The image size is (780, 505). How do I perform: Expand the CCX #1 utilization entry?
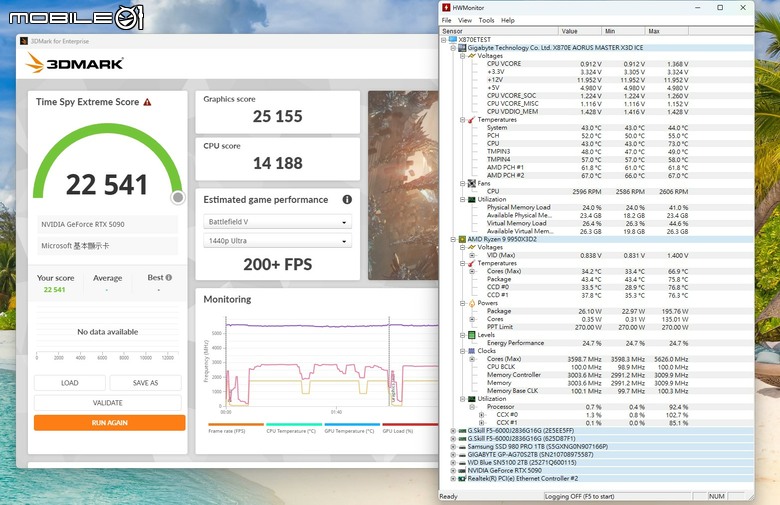pyautogui.click(x=482, y=422)
